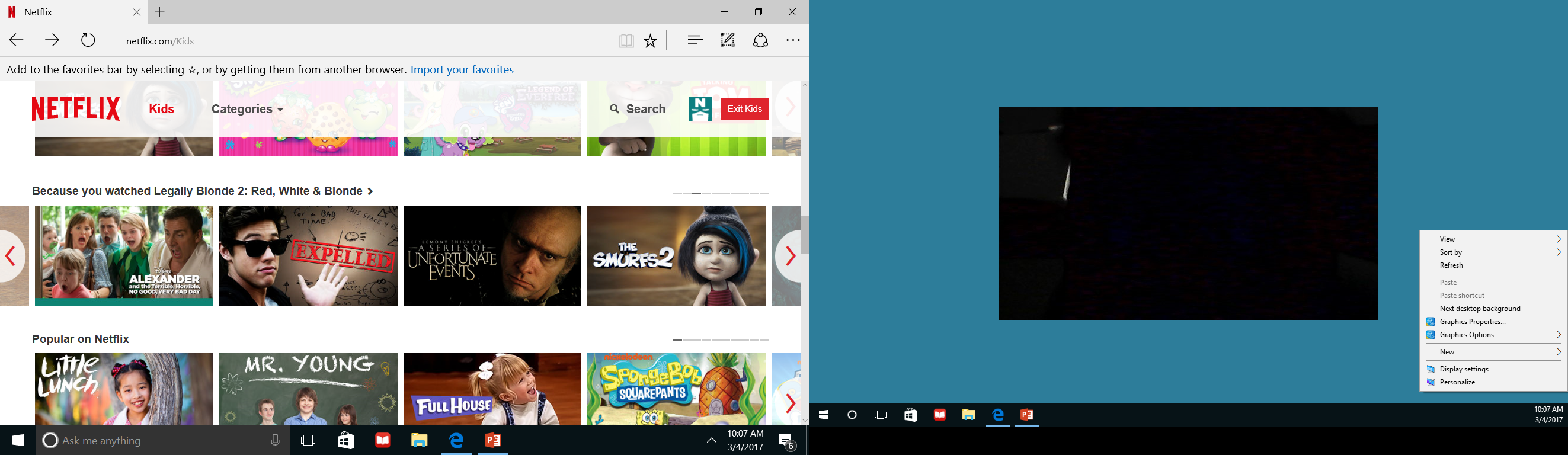
Task: Expand the Netflix Categories dropdown
Action: tap(248, 109)
